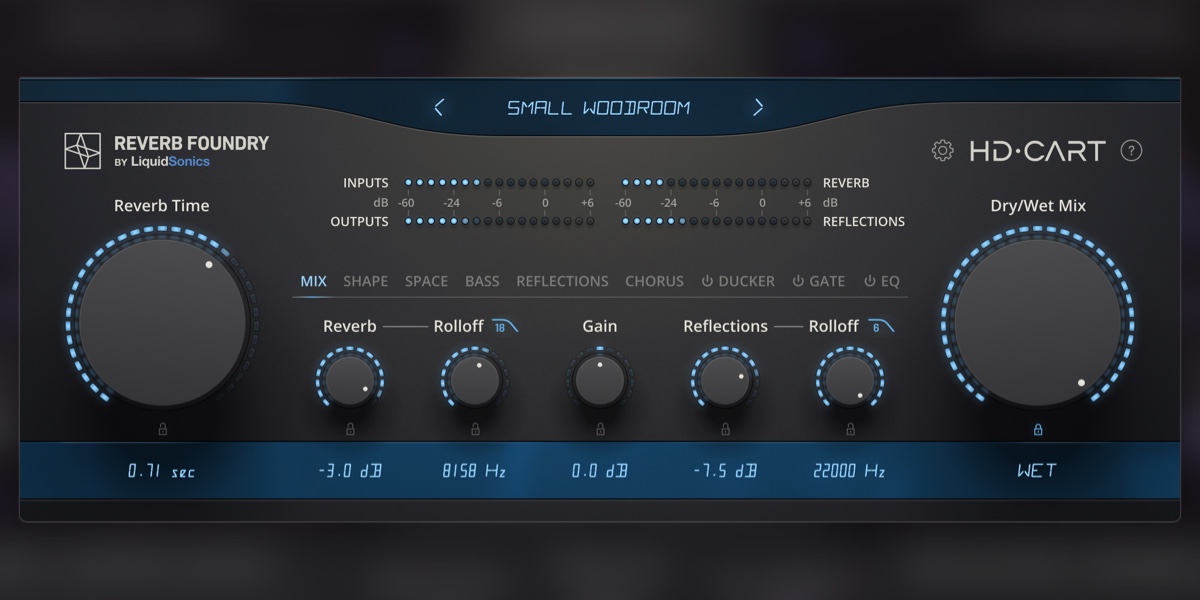Viewport: 1200px width, 600px height.
Task: Toggle the lock under Reverb Time knob
Action: 163,430
